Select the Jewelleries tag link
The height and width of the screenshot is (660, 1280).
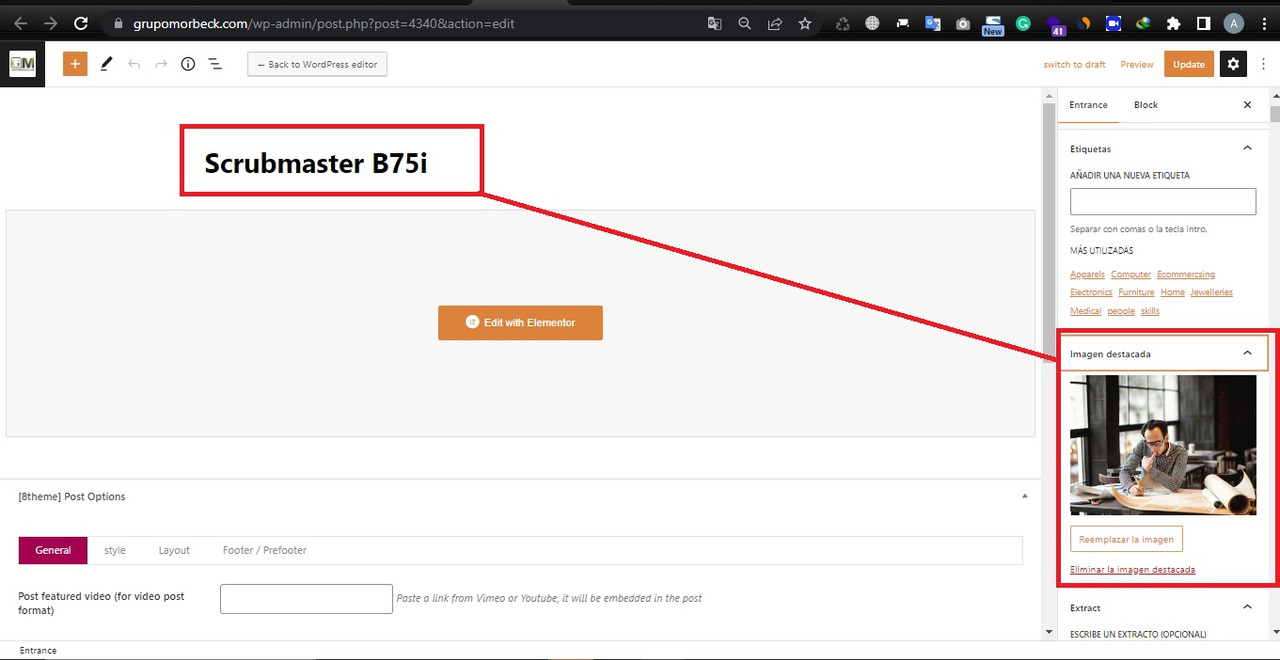[x=1211, y=292]
